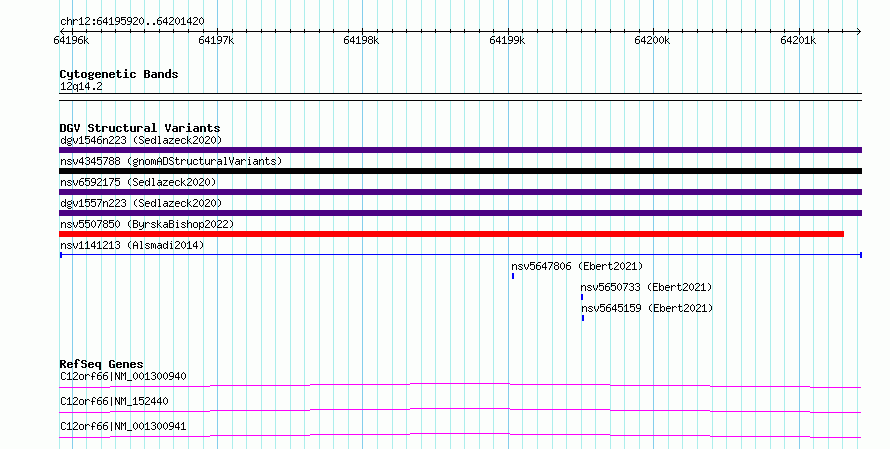Open variant nsv4345788 gnomAD label
Viewport: 890px width, 449px height.
[x=171, y=161]
